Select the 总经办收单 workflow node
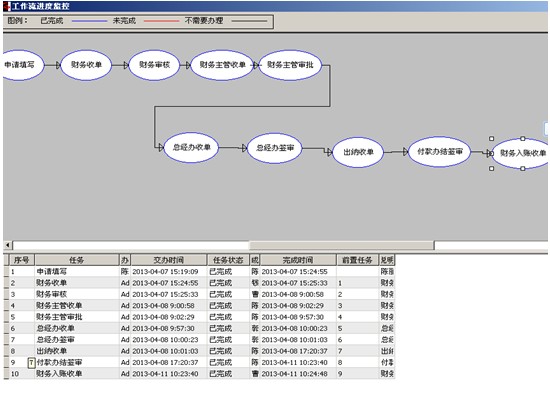Screen dimensions: 550x398 pos(191,147)
